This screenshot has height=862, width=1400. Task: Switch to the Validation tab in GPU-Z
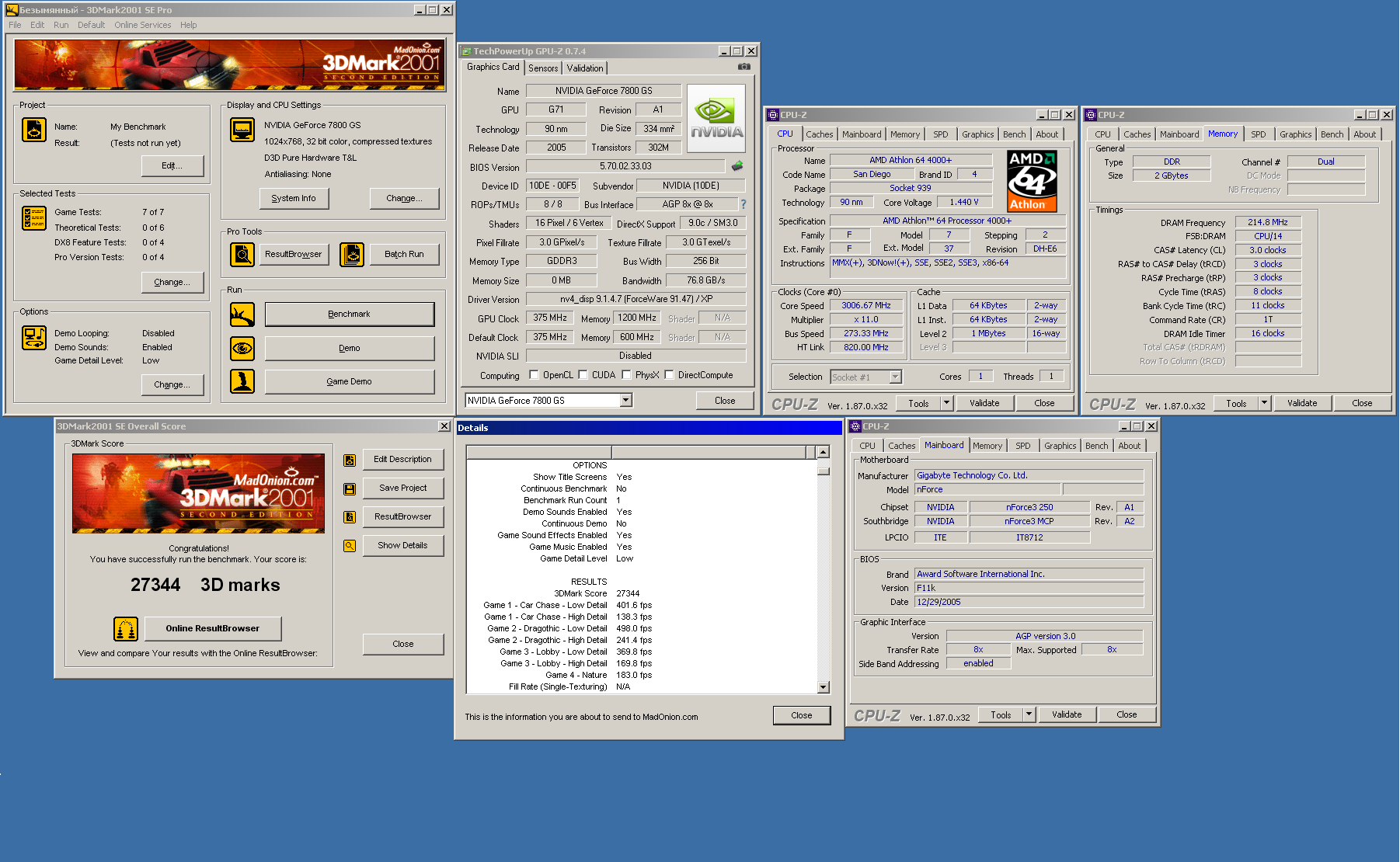pyautogui.click(x=585, y=68)
